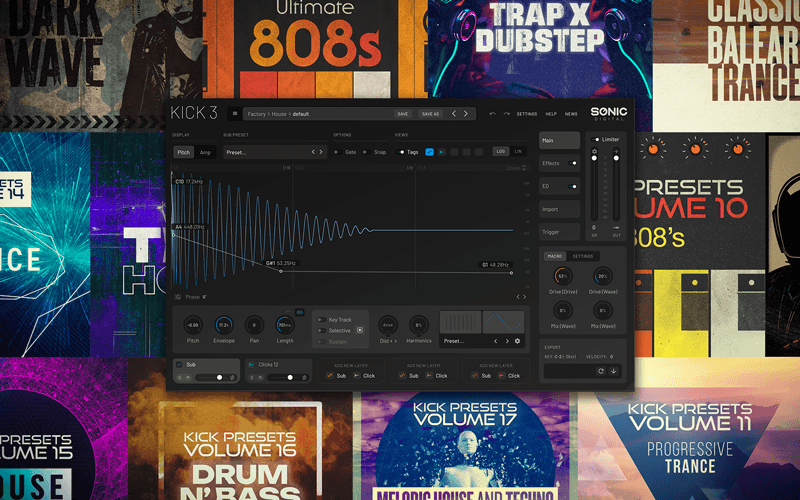Click the icon right of Sub volume slider
Viewport: 800px width, 500px height.
point(232,378)
